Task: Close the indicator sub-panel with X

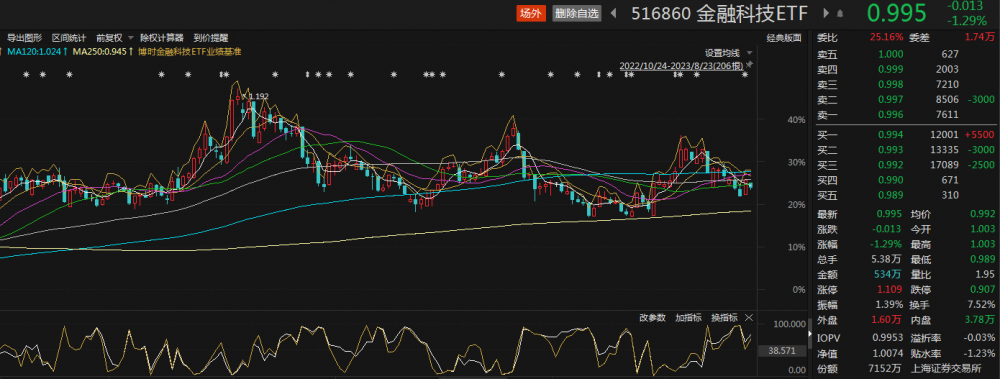Action: (749, 317)
